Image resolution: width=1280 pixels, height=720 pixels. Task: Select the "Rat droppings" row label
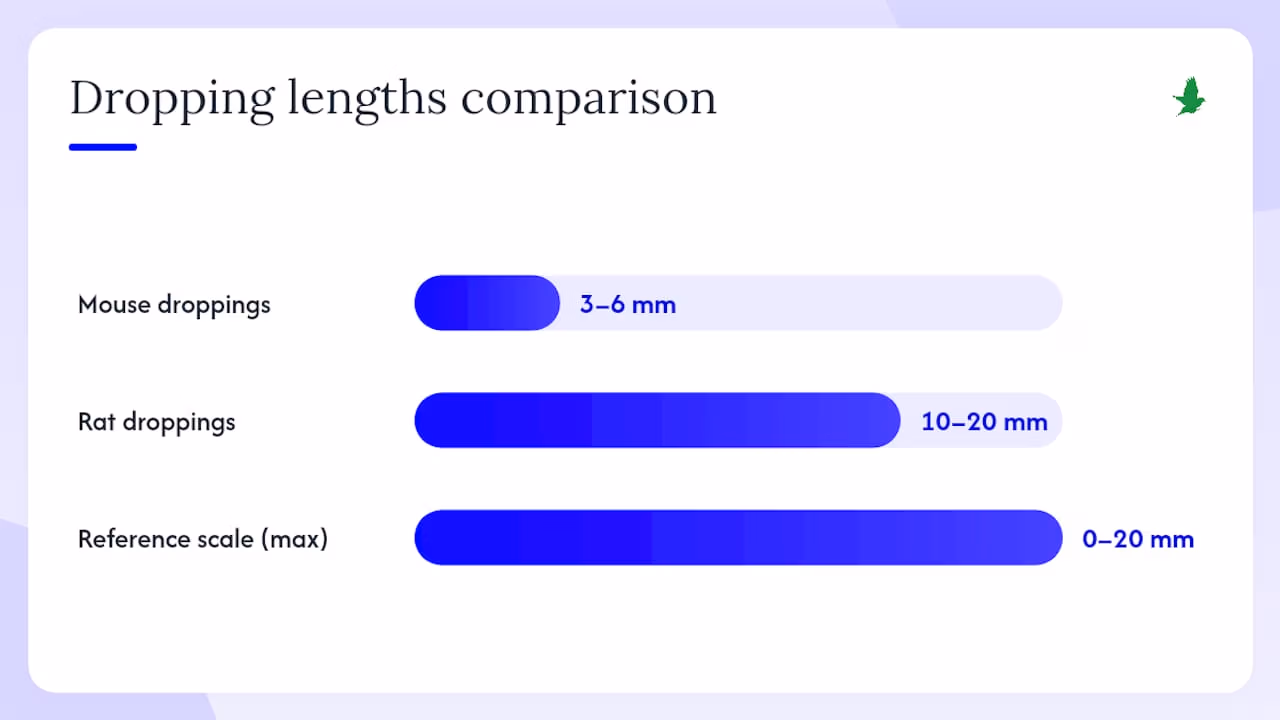157,421
